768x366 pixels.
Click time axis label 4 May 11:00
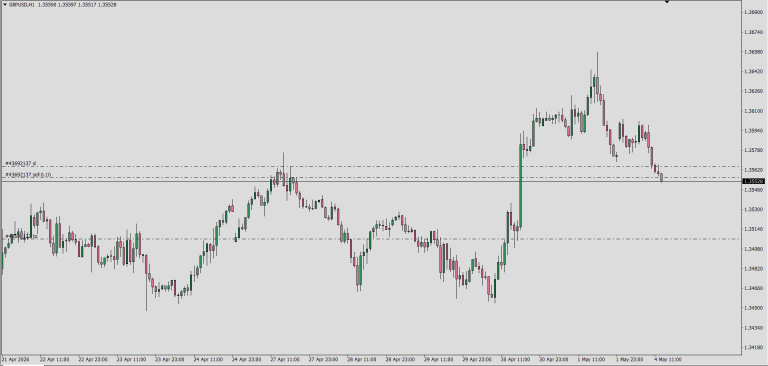668,360
